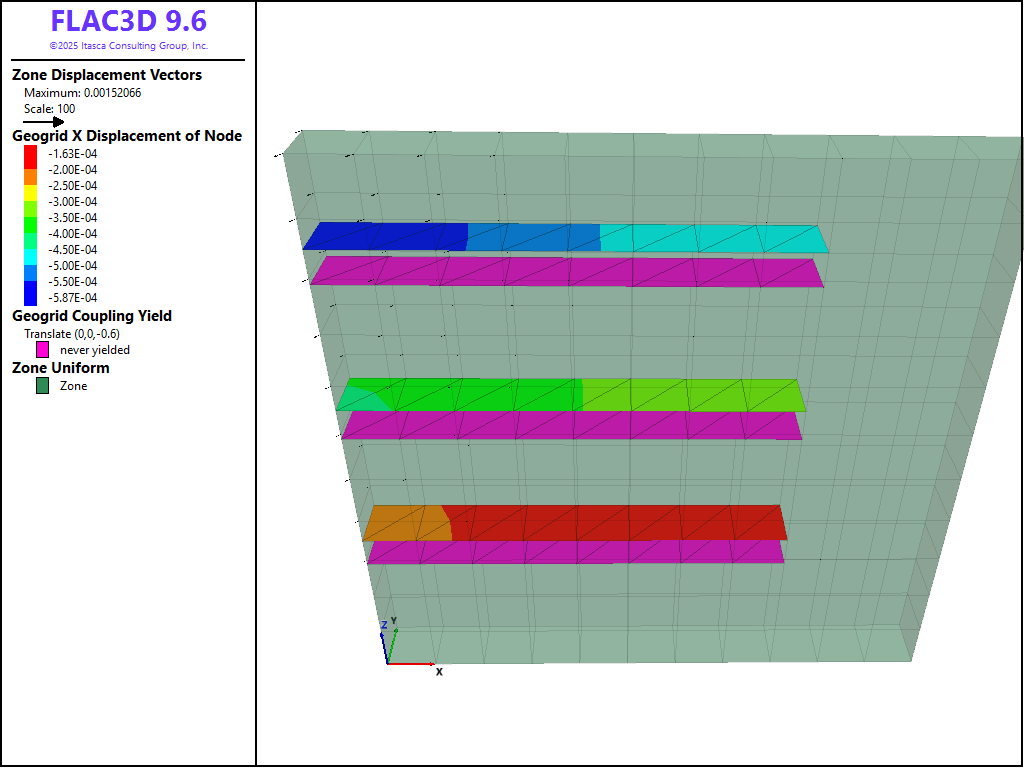Image resolution: width=1024 pixels, height=768 pixels.
Task: Click the Geogrid Coupling Yield heading
Action: click(92, 316)
